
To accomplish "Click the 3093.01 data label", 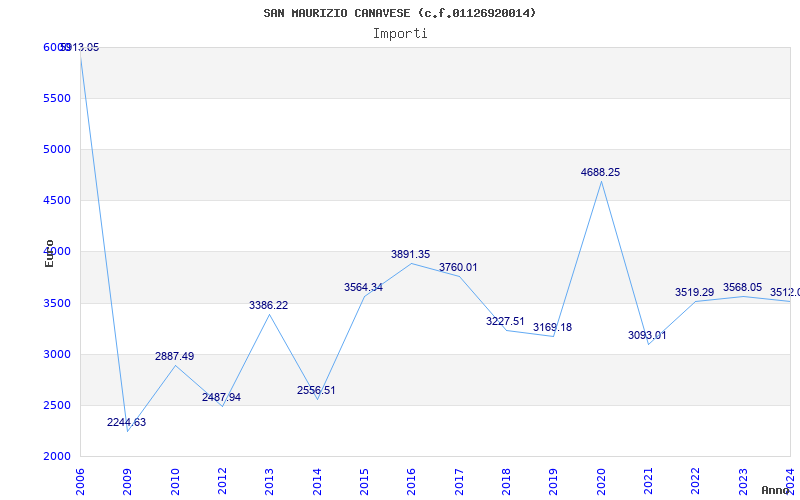I will 647,335.
